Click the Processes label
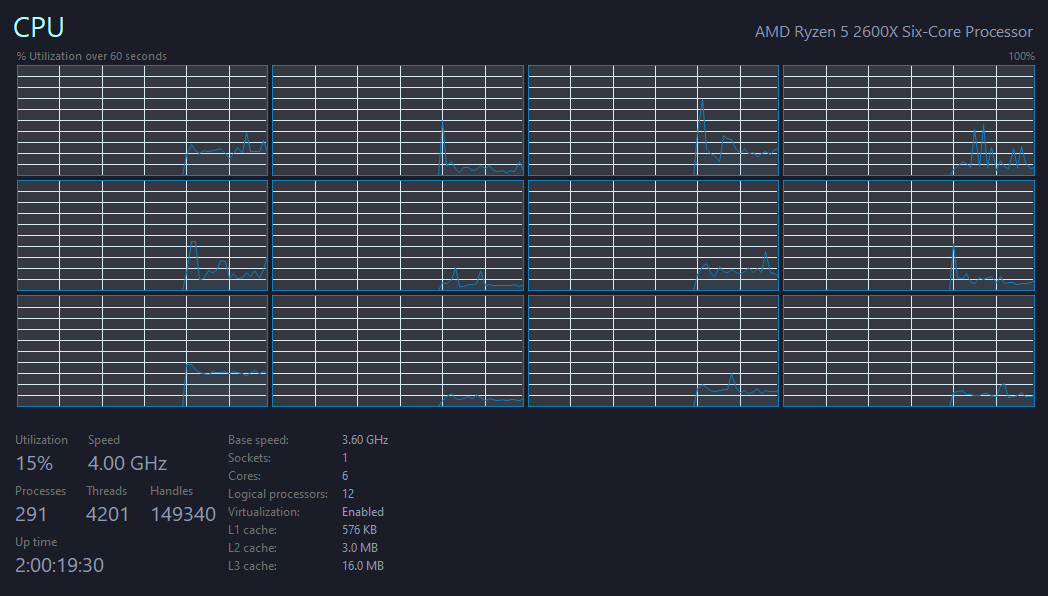The height and width of the screenshot is (596, 1048). [x=41, y=490]
